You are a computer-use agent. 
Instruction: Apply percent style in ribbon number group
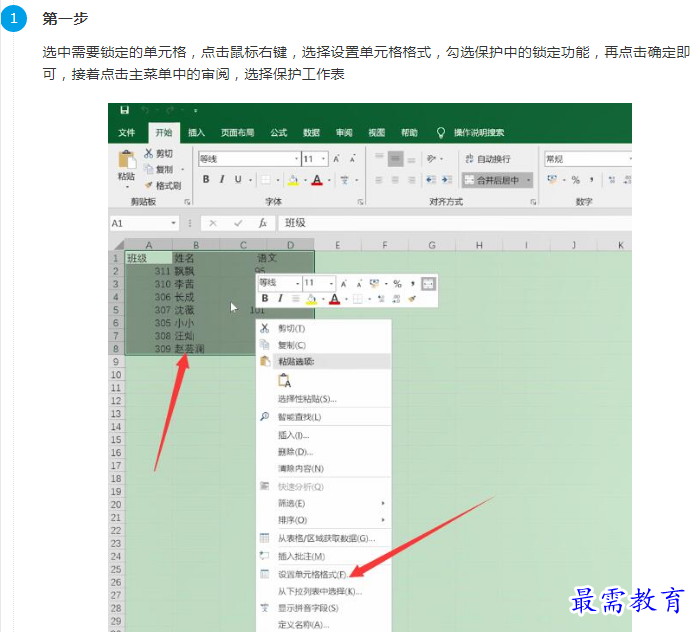[x=575, y=179]
